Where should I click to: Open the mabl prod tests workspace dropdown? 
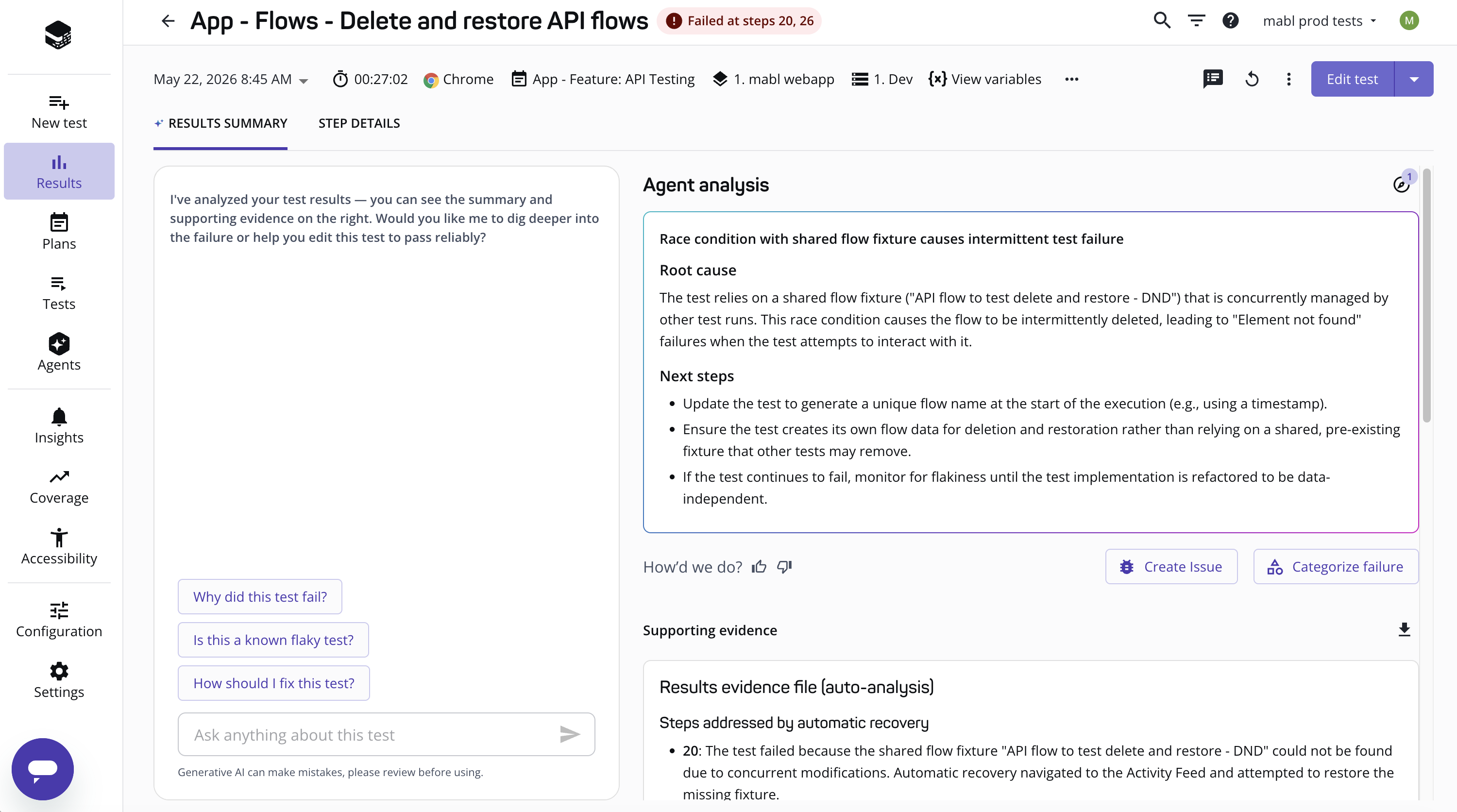coord(1320,21)
